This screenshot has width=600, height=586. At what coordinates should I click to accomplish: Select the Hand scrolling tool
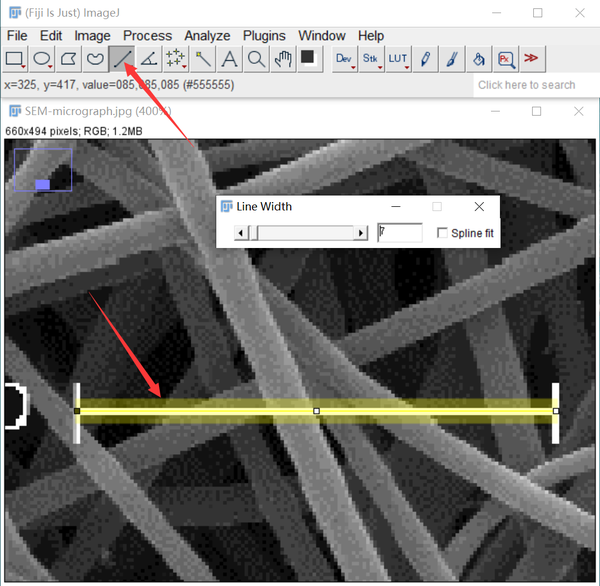click(x=283, y=59)
